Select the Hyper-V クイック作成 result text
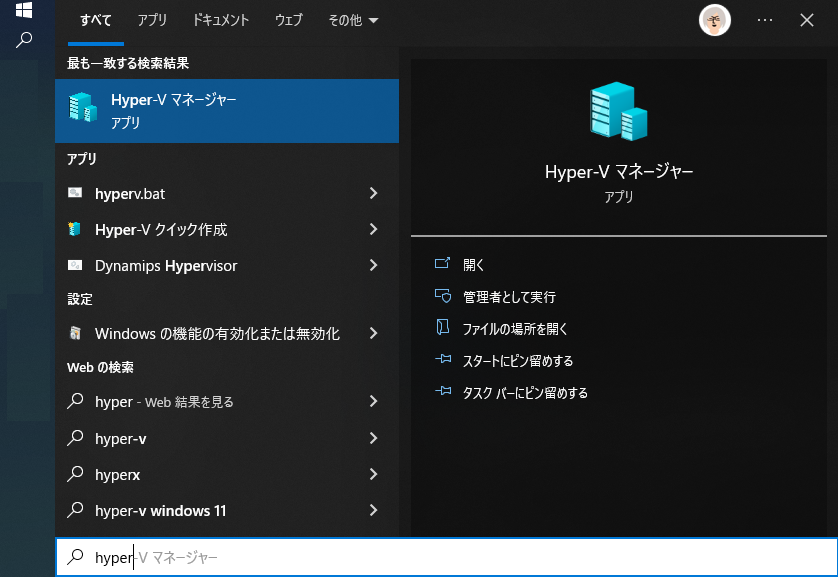The height and width of the screenshot is (577, 838). tap(161, 230)
